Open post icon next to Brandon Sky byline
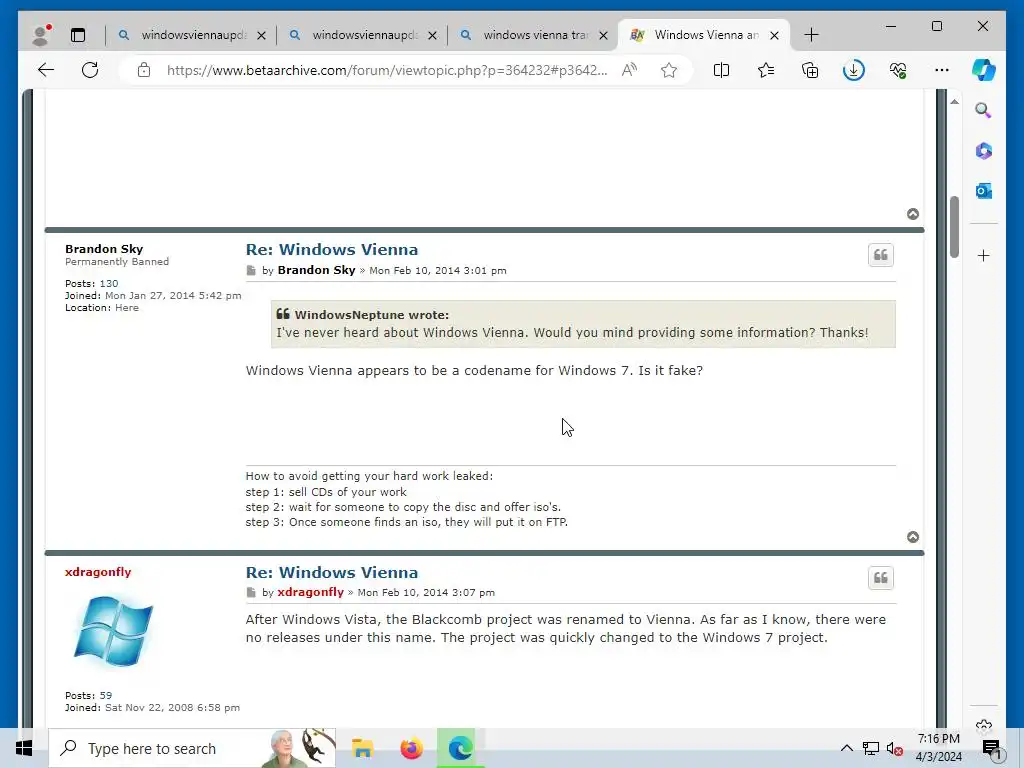Viewport: 1024px width, 768px height. click(251, 270)
